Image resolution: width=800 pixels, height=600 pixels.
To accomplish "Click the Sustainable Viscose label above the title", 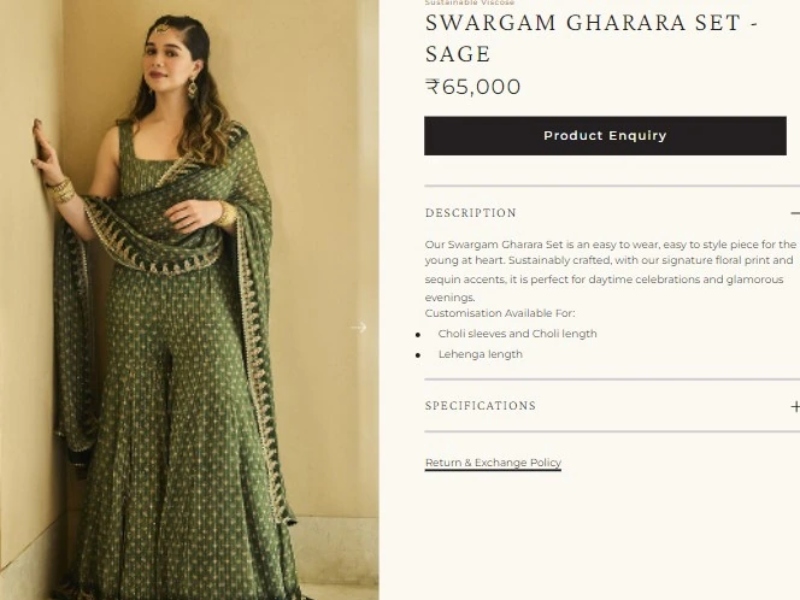I will coord(469,3).
